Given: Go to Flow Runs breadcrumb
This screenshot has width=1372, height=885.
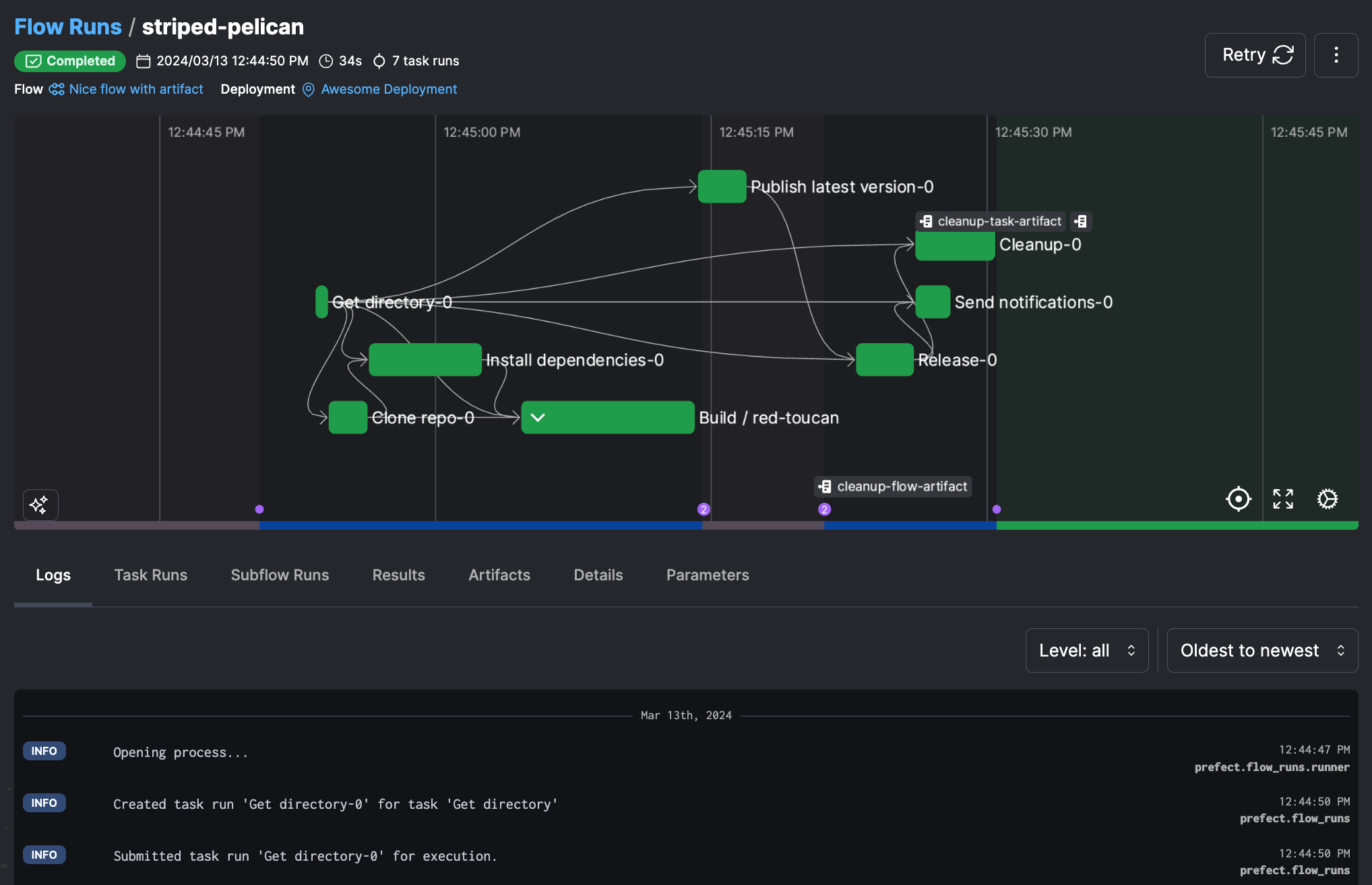Looking at the screenshot, I should click(67, 27).
